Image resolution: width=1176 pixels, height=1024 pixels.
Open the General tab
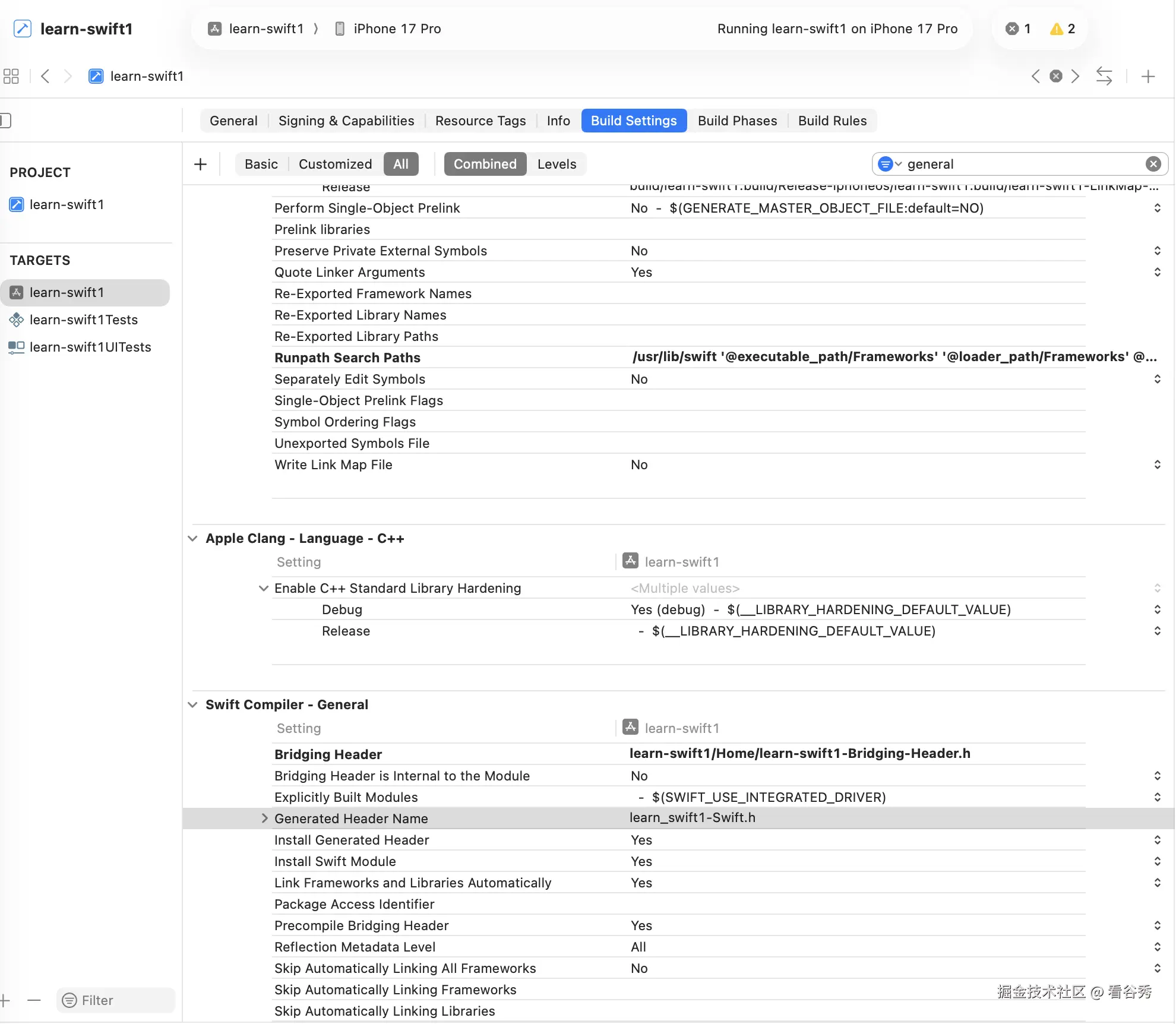click(x=233, y=121)
